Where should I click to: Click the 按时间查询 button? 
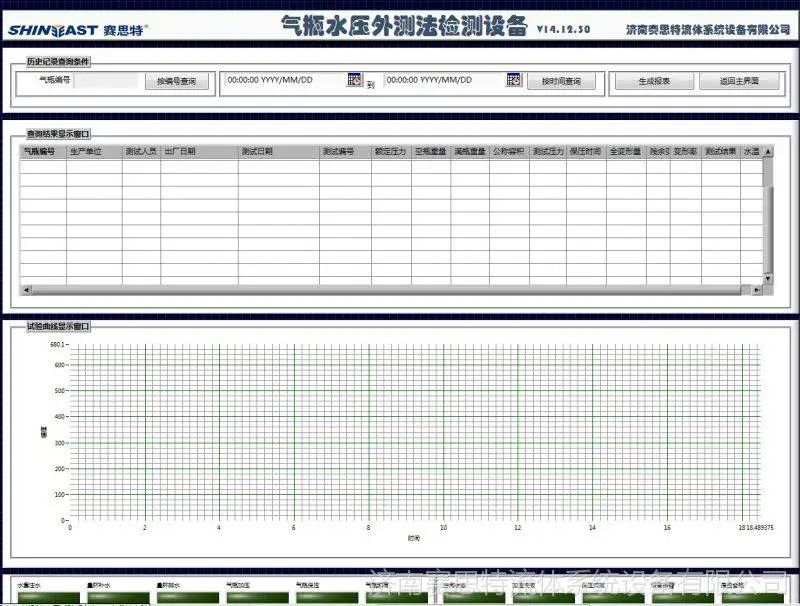pyautogui.click(x=561, y=81)
